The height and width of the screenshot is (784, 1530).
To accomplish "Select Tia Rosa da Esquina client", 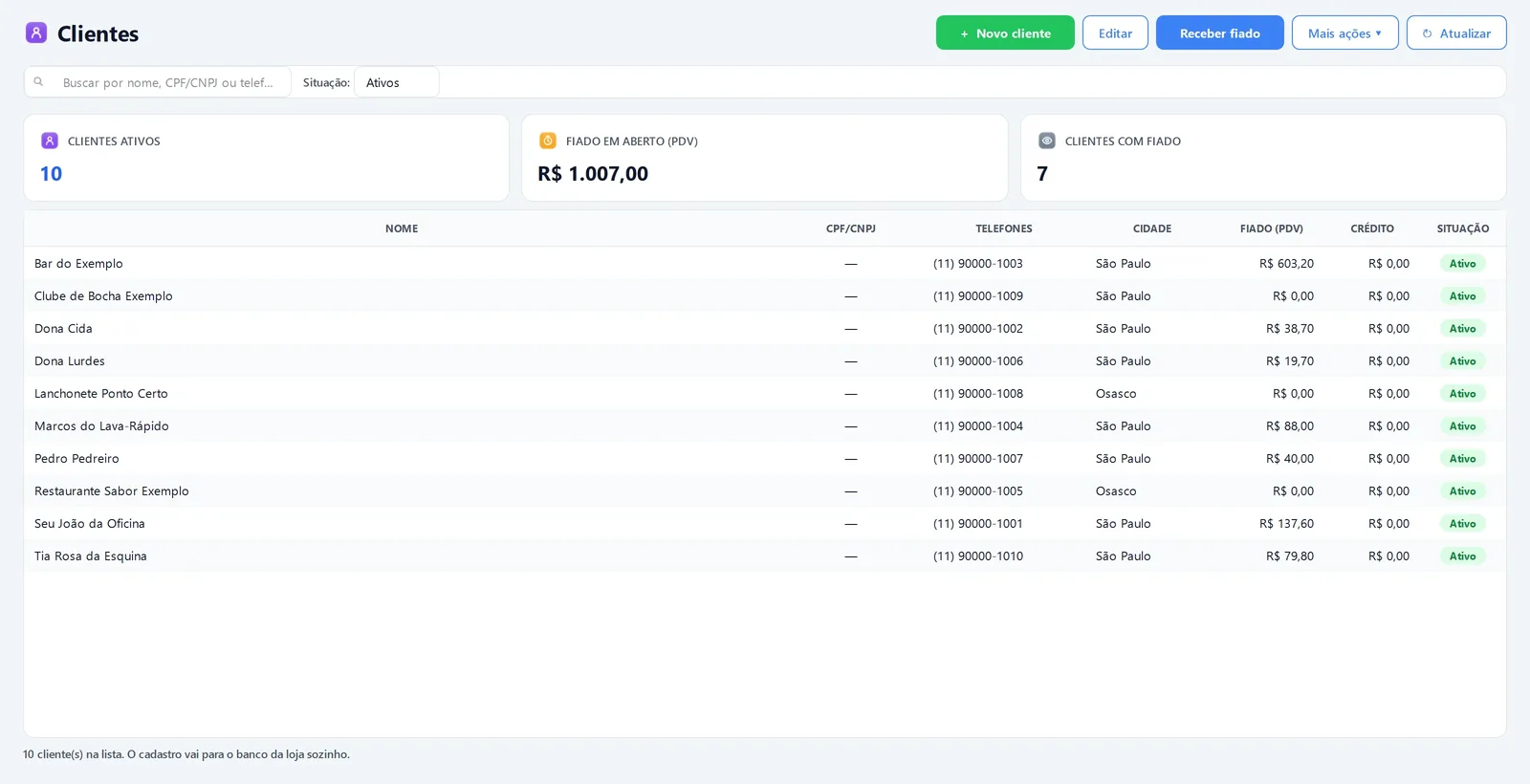I will tap(91, 555).
